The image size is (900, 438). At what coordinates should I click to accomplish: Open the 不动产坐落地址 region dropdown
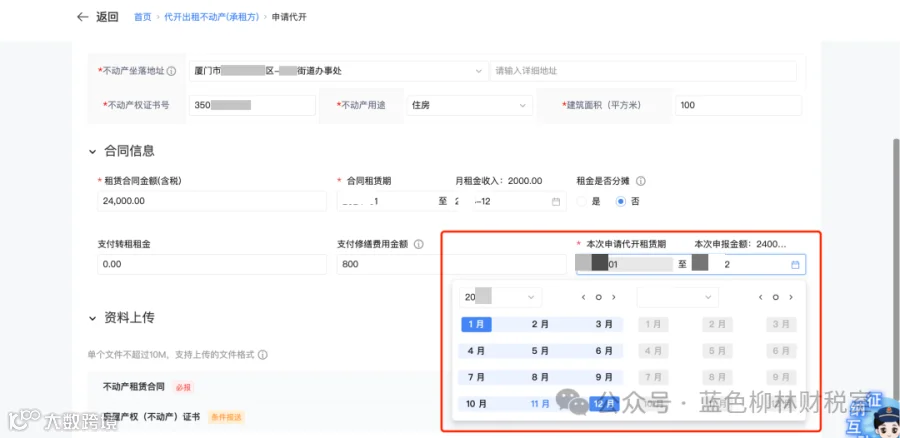(338, 71)
